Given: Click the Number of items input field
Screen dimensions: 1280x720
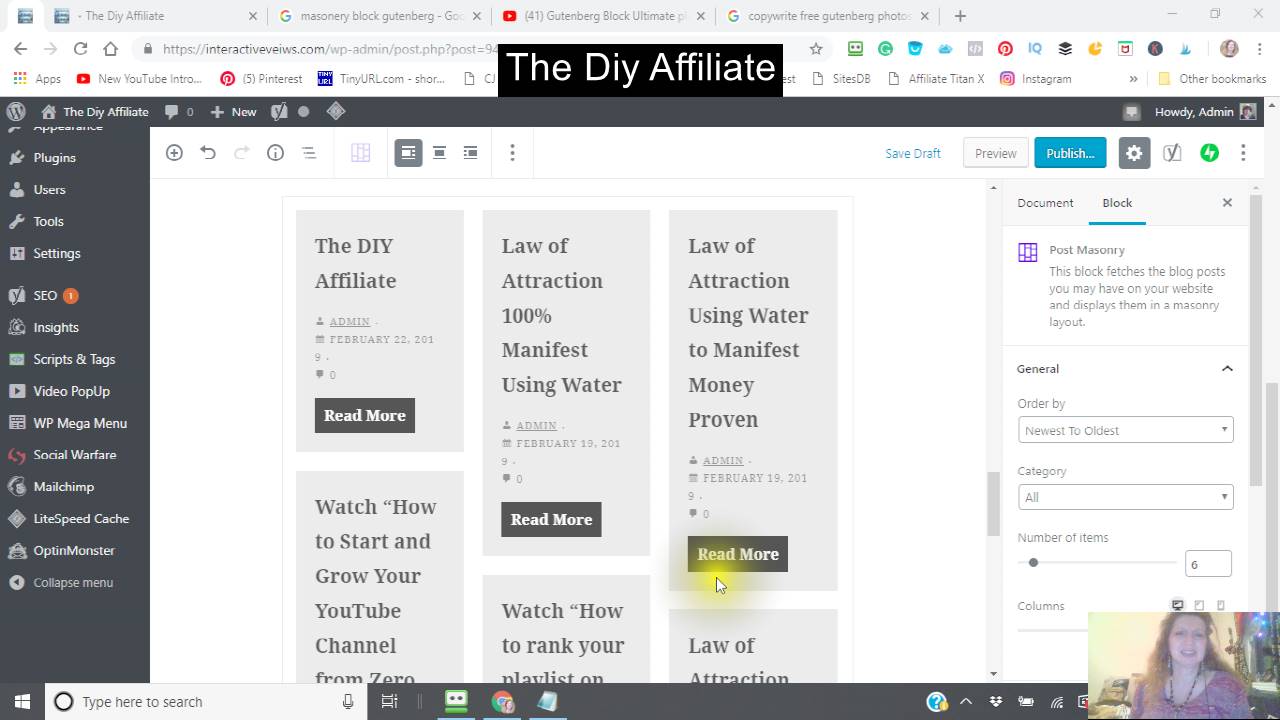Looking at the screenshot, I should (x=1208, y=564).
